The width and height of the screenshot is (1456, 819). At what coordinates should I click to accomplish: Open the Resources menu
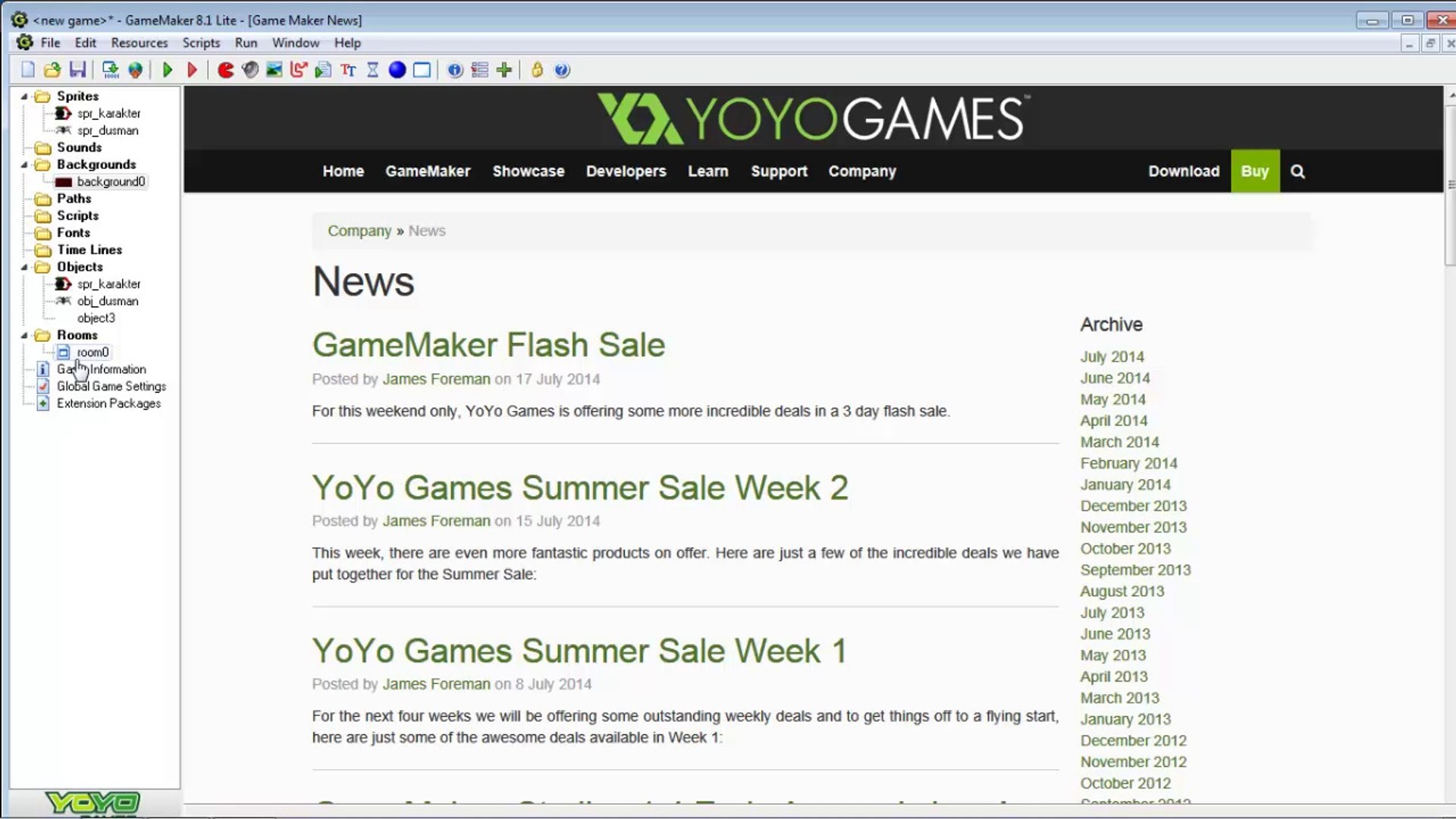point(139,42)
